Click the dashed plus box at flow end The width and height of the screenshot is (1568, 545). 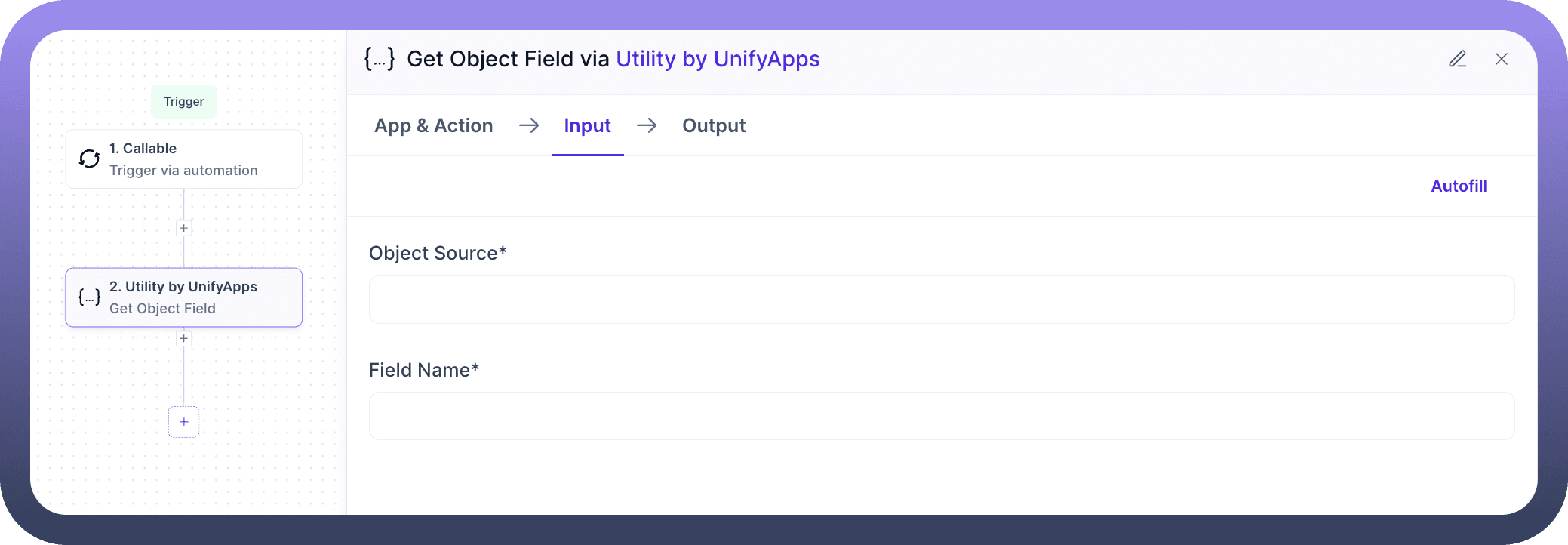tap(183, 422)
